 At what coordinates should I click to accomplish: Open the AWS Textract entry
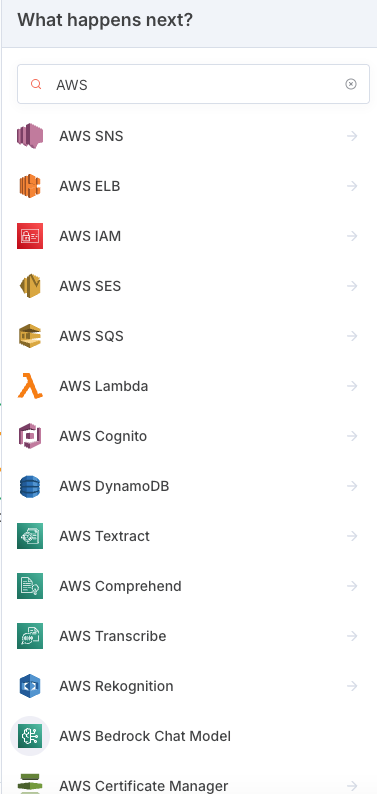[189, 536]
